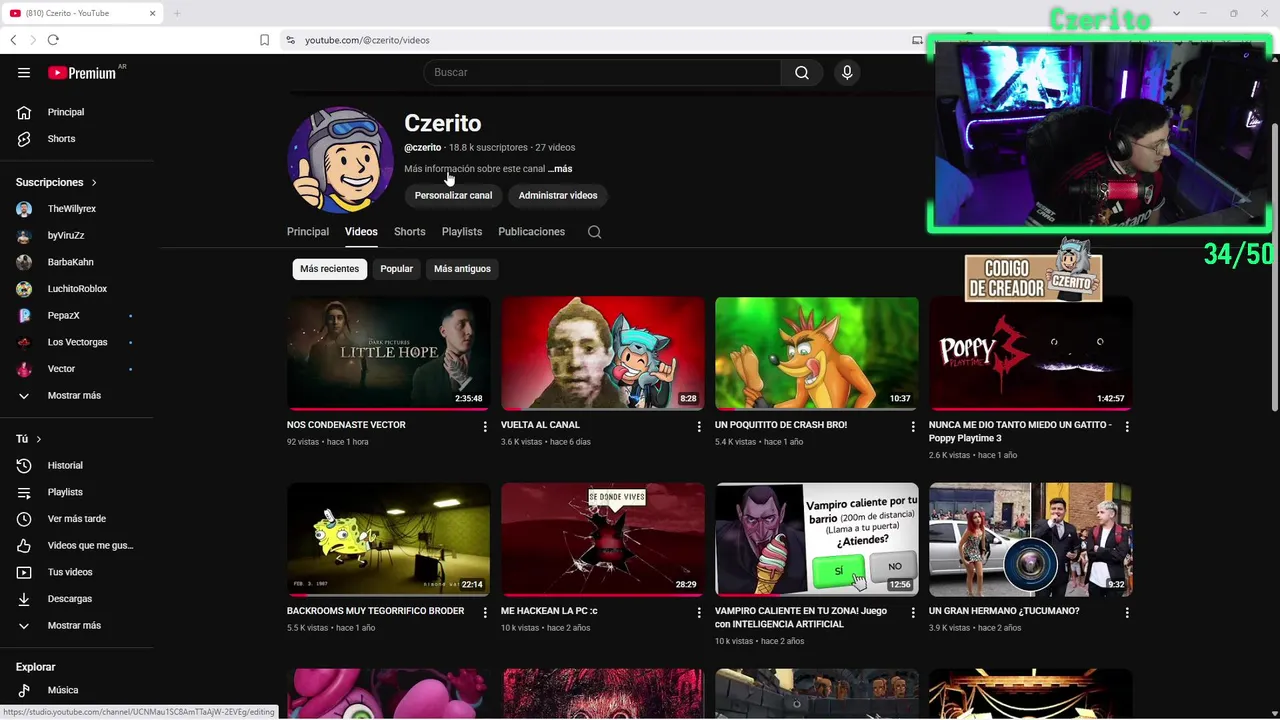
Task: Open Ver más tarde in sidebar
Action: pos(76,519)
